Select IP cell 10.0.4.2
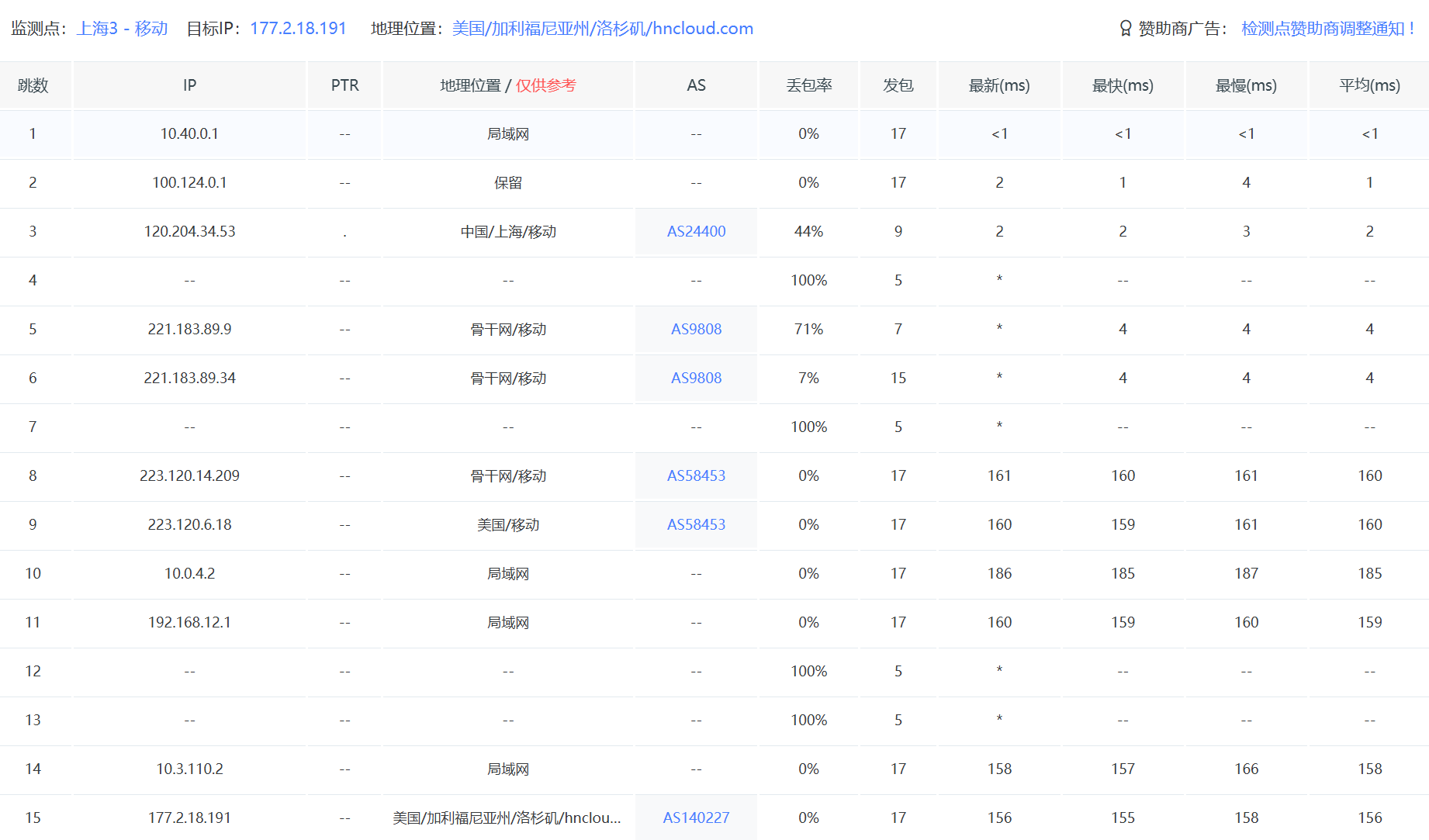 coord(189,573)
